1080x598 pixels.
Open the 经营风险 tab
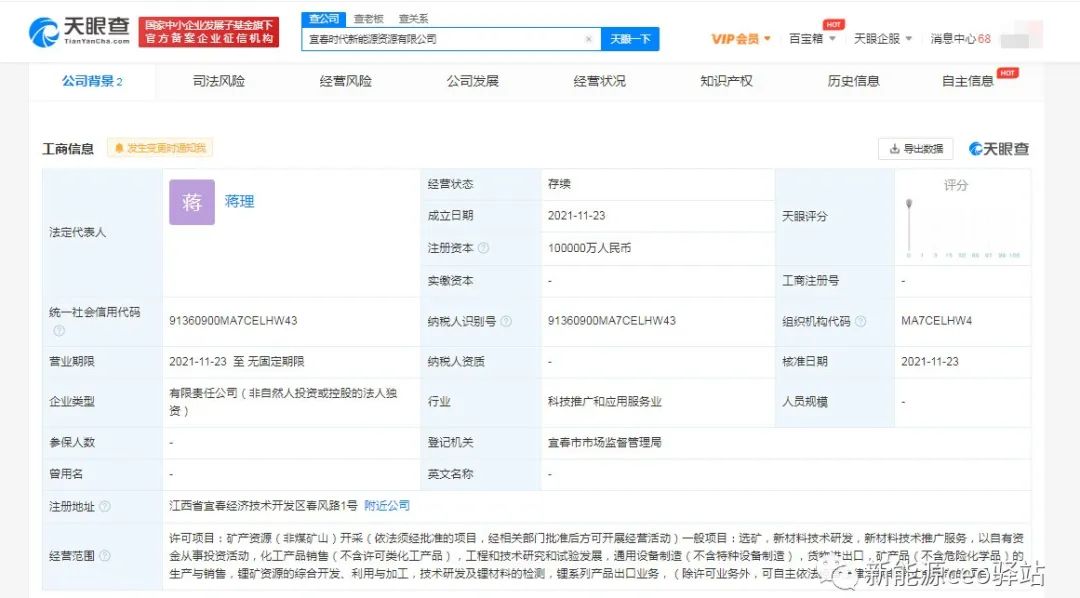click(x=346, y=81)
